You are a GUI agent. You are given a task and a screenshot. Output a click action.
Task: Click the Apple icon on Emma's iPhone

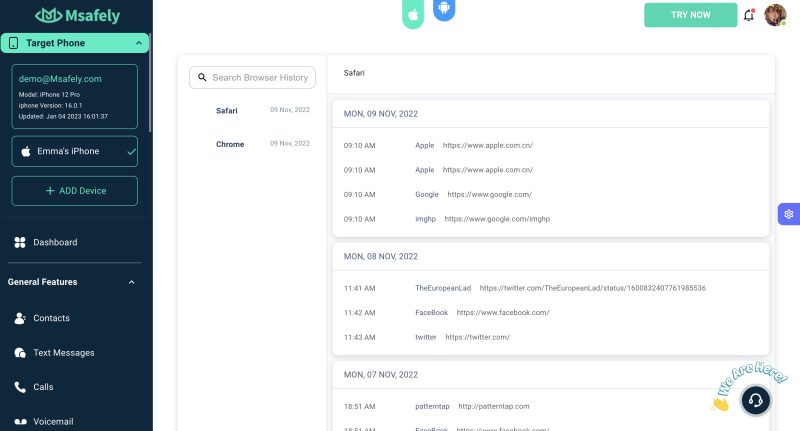(26, 151)
